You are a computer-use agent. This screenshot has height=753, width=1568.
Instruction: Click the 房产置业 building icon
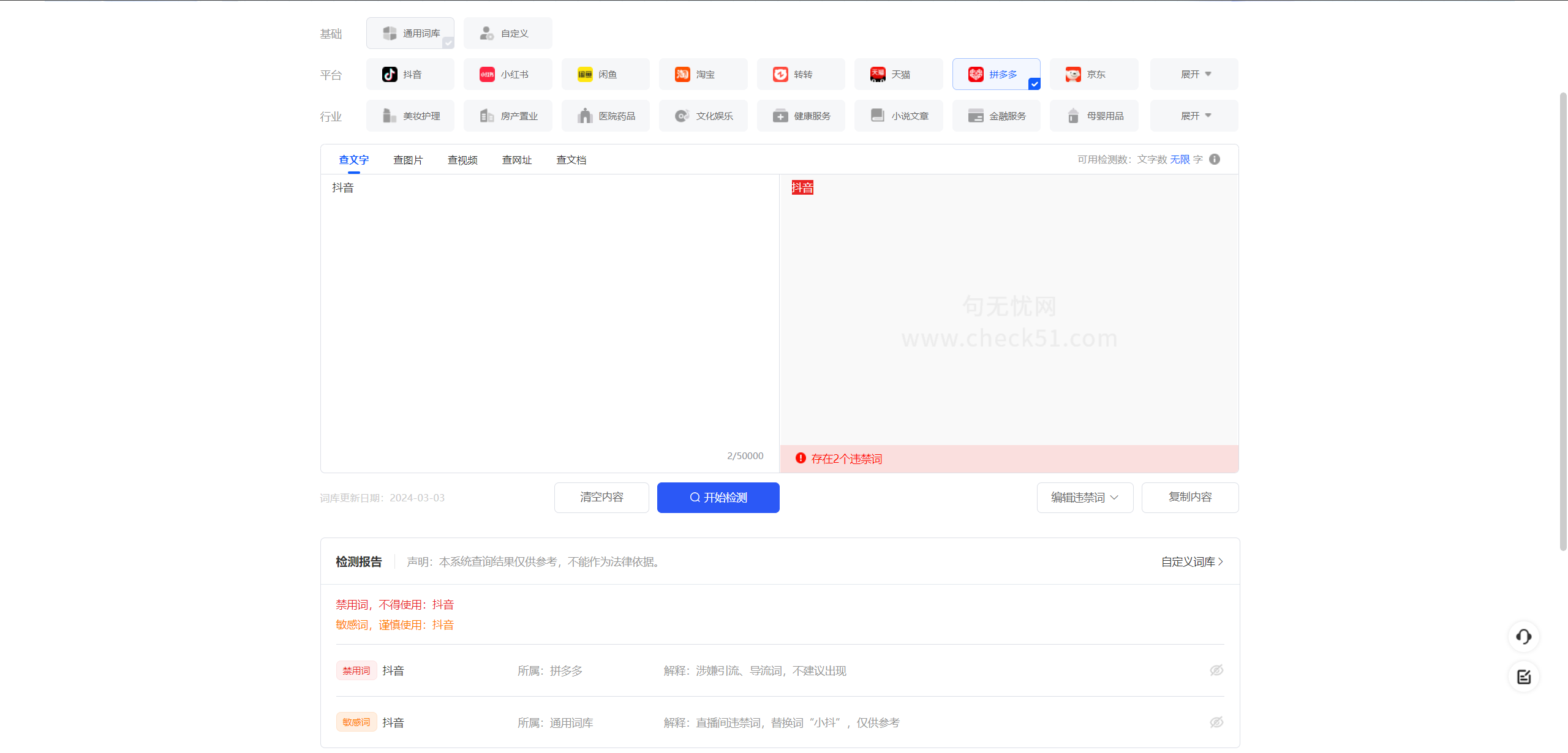click(x=487, y=116)
